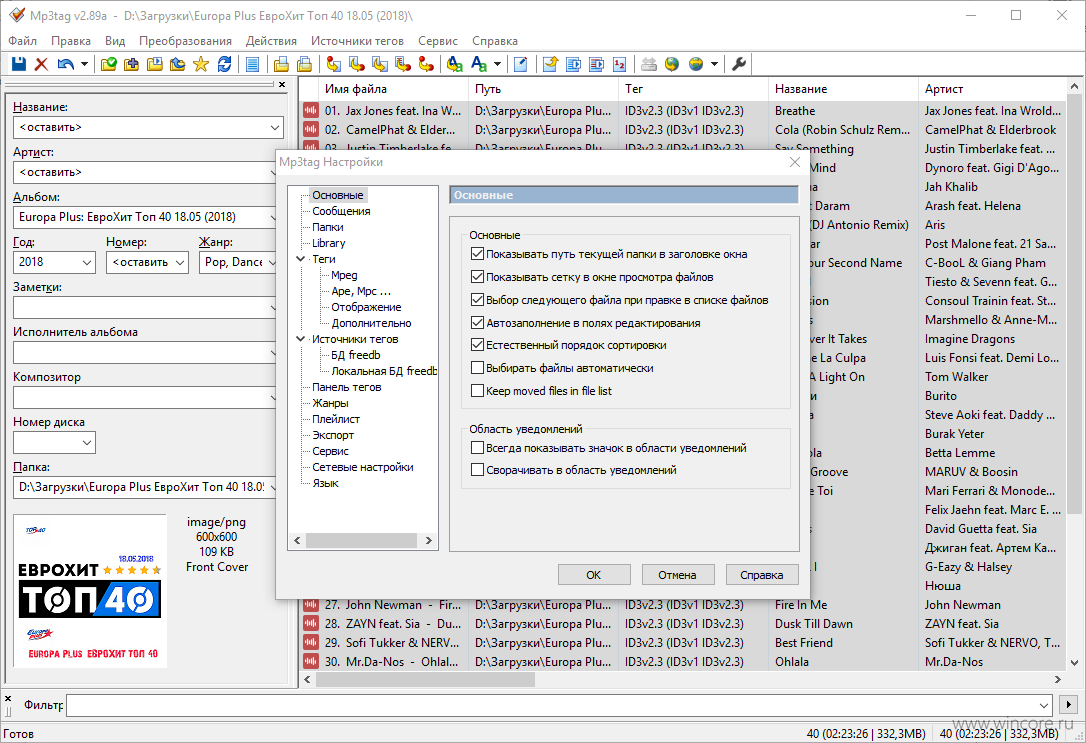
Task: Click the Справка button in dialog
Action: 762,575
